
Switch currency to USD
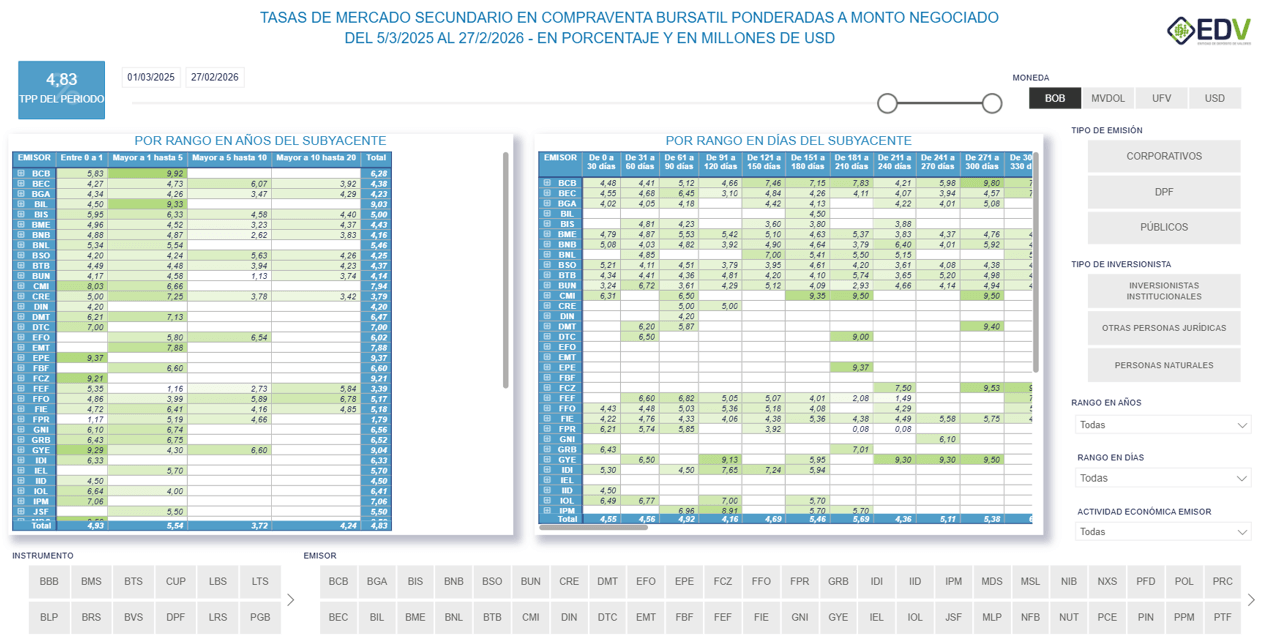[x=1213, y=98]
